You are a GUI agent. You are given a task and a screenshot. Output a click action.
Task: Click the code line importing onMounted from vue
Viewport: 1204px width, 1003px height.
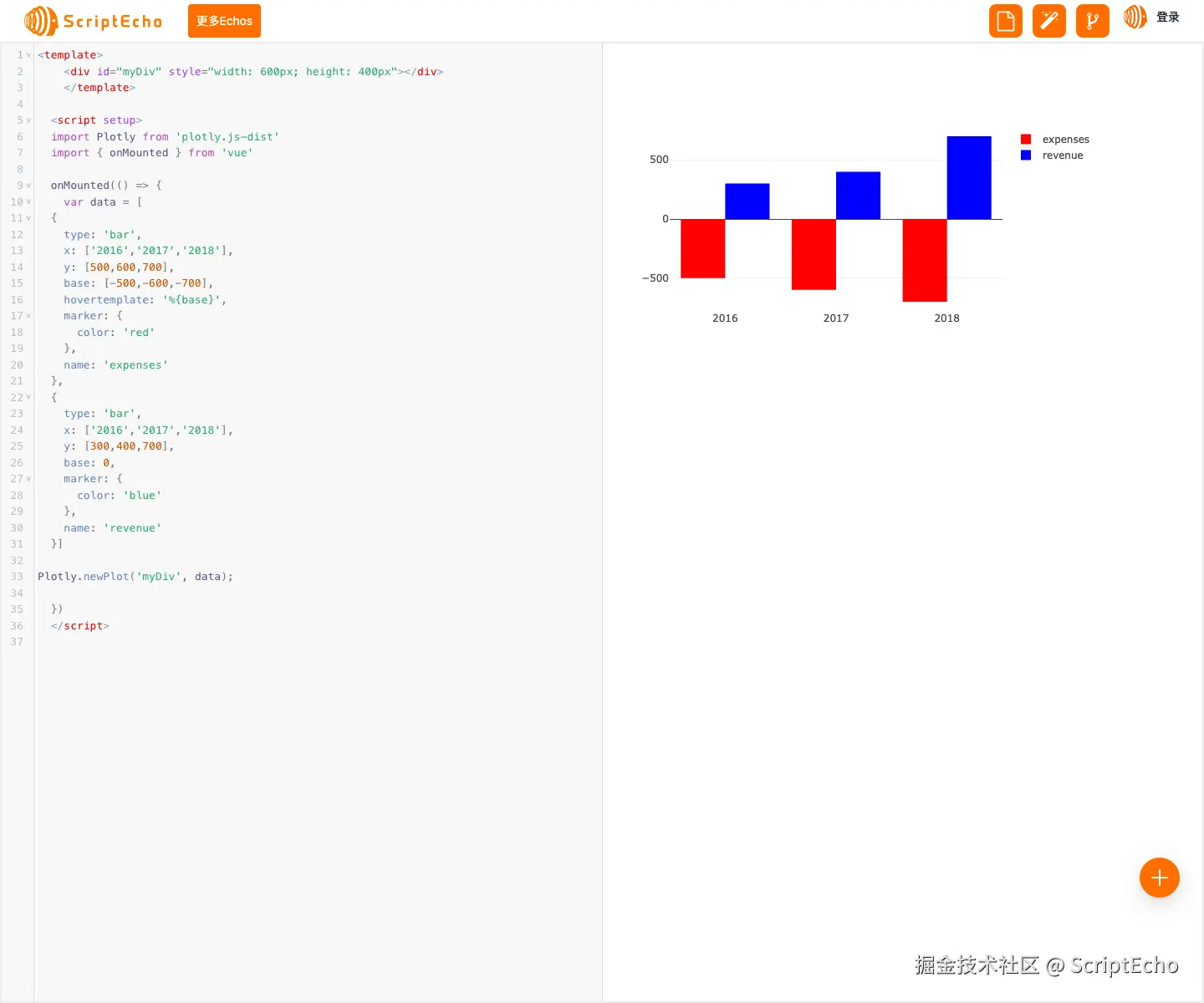[151, 153]
